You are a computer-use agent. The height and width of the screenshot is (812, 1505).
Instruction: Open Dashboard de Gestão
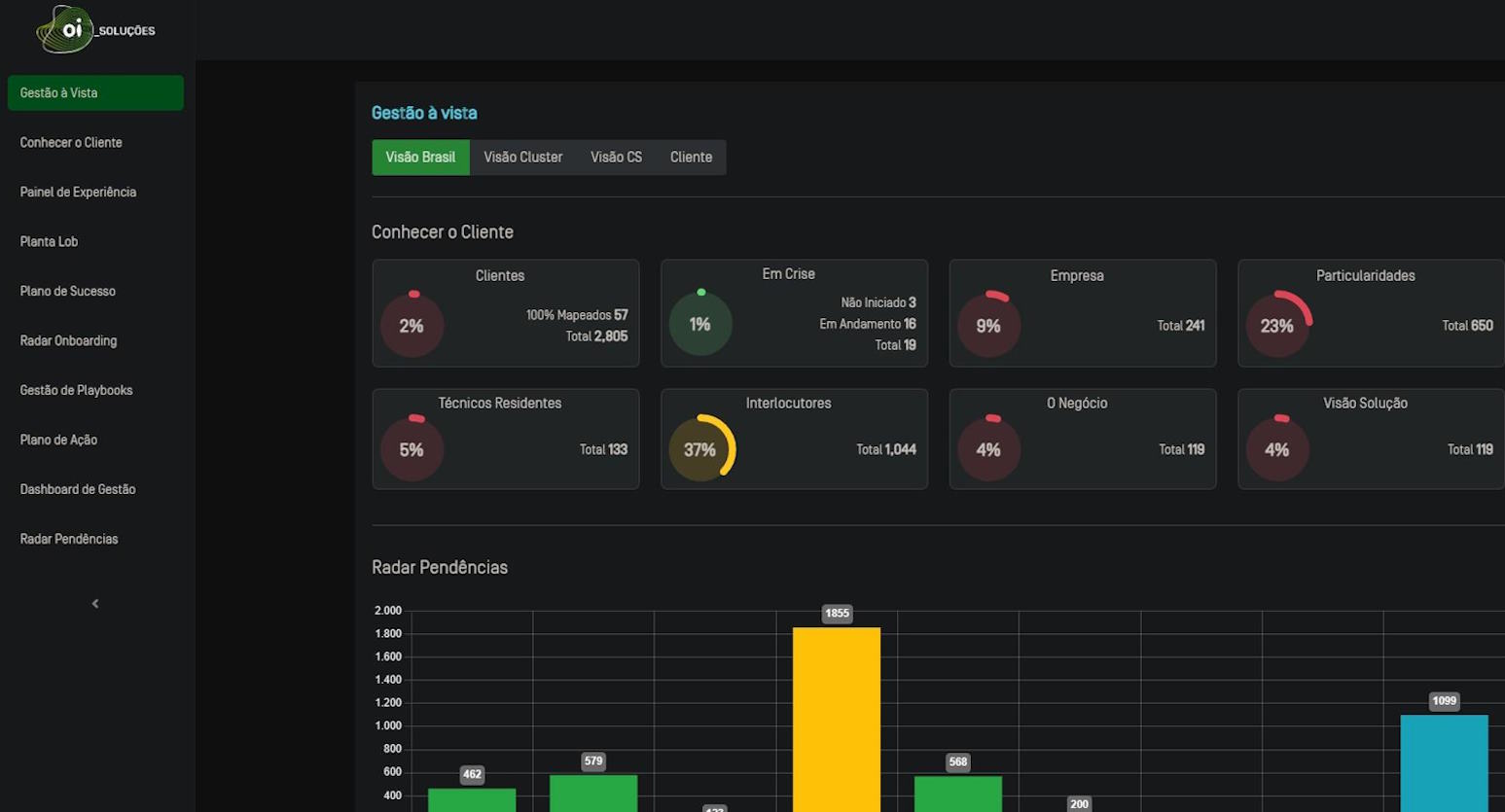coord(78,490)
